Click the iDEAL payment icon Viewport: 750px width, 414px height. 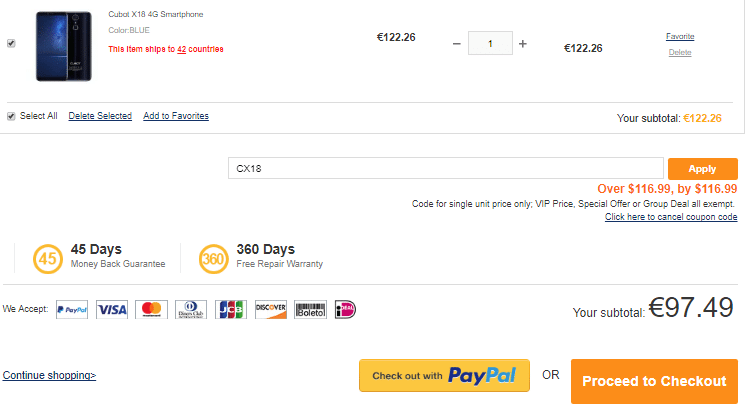346,310
